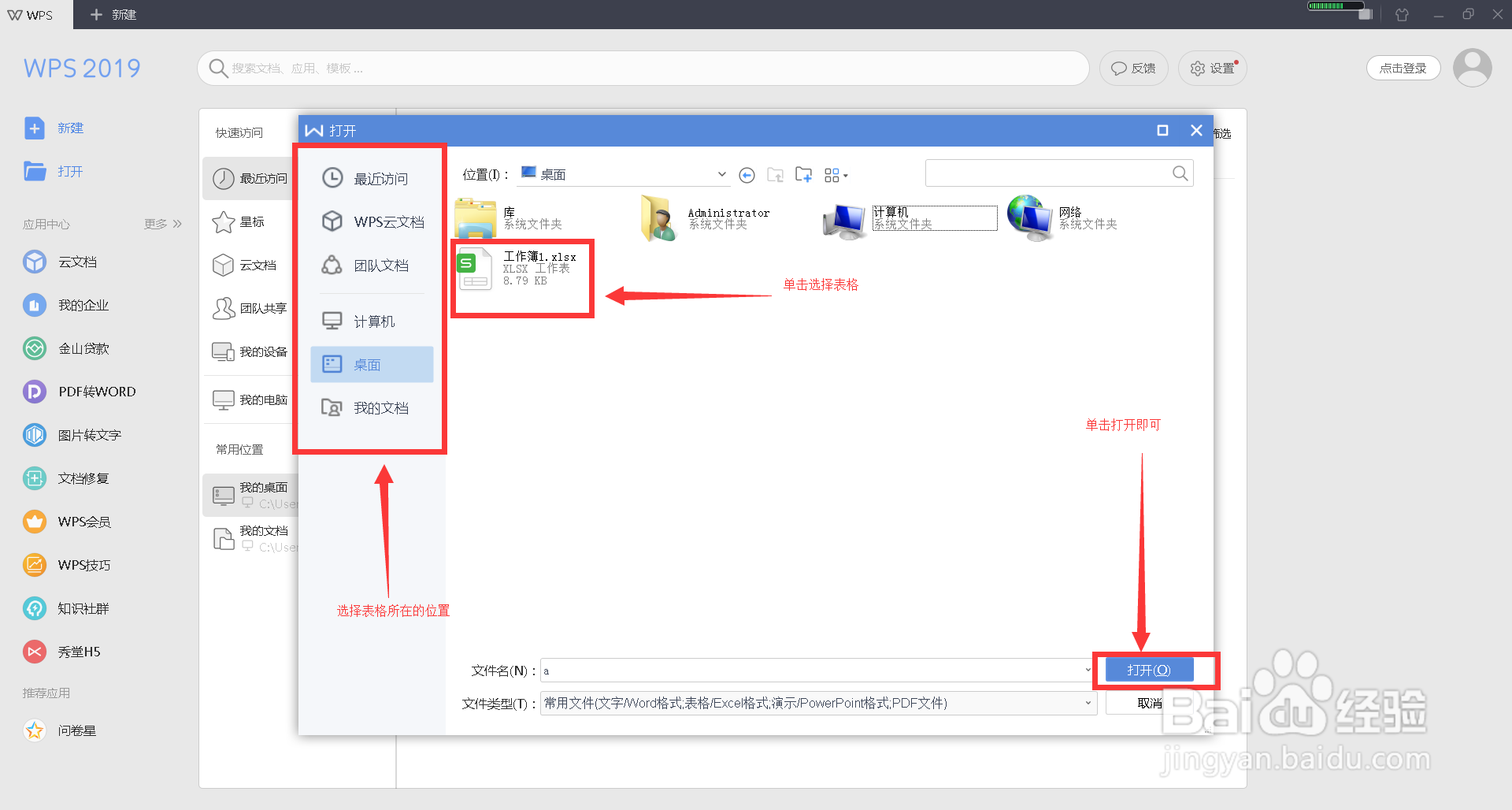Expand the 位置 location dropdown
The image size is (1512, 810).
[721, 174]
